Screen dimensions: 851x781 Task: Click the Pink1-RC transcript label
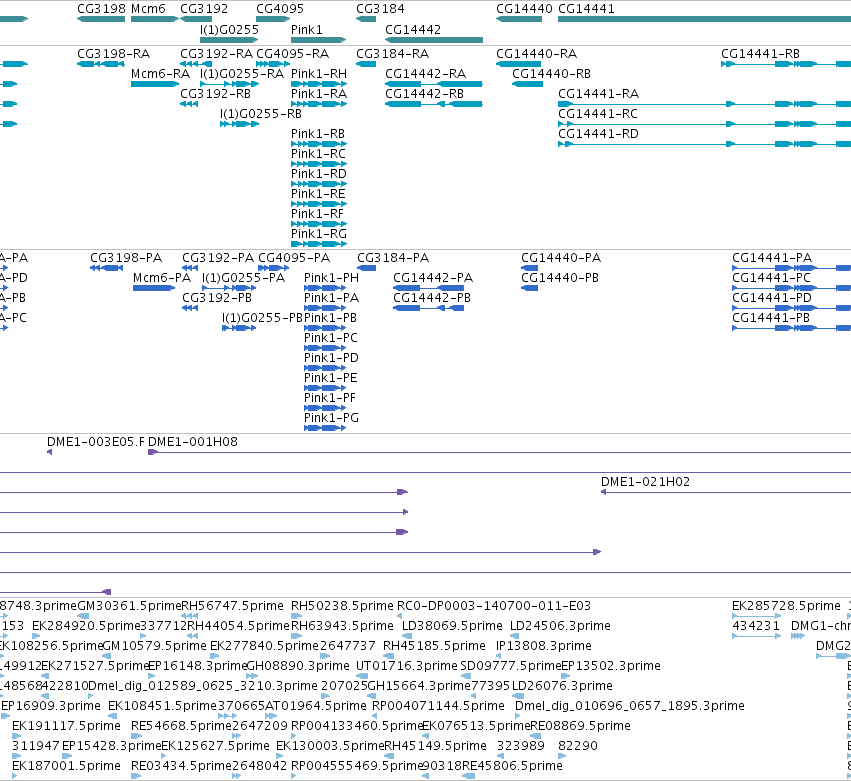(318, 154)
